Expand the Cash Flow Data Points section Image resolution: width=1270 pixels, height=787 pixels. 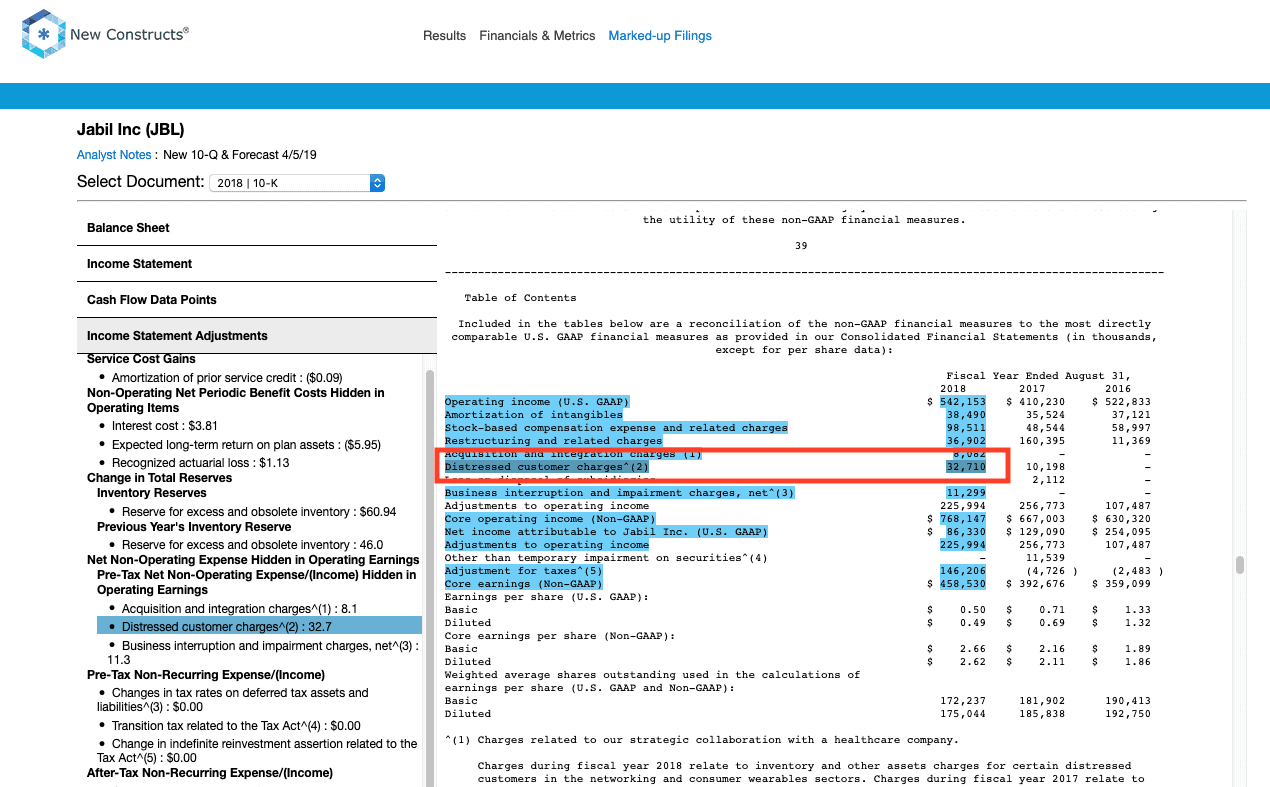click(x=257, y=300)
